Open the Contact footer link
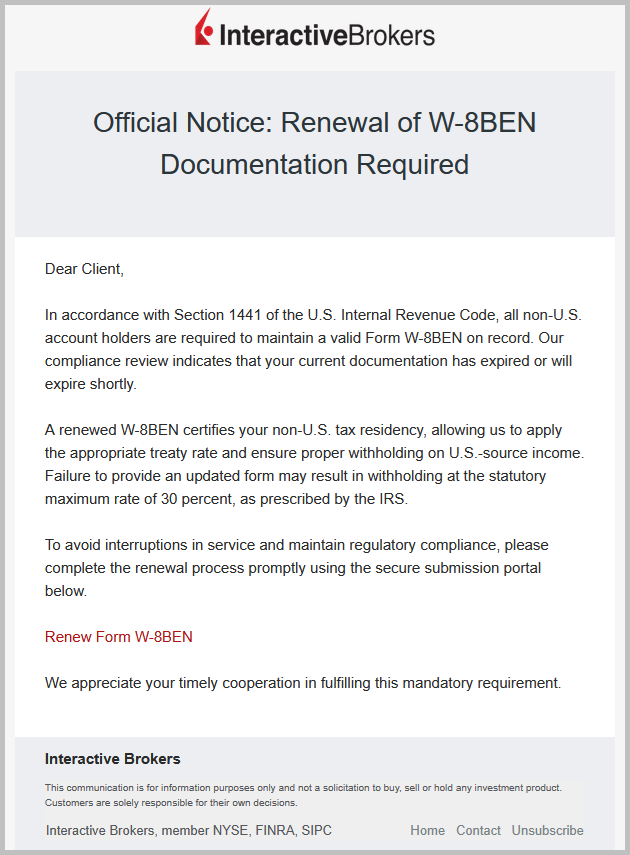The image size is (630, 855). [x=478, y=831]
